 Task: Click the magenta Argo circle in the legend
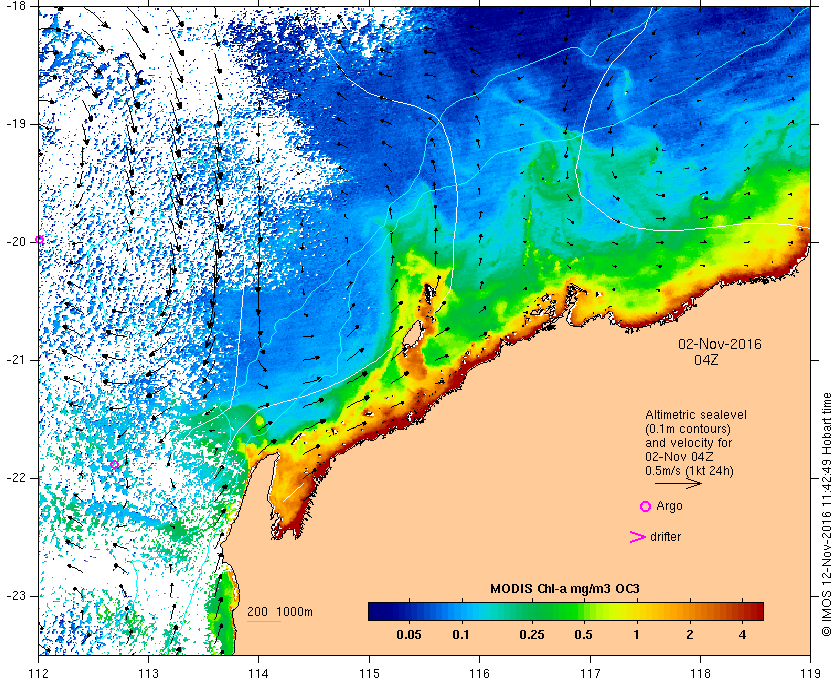[x=646, y=506]
